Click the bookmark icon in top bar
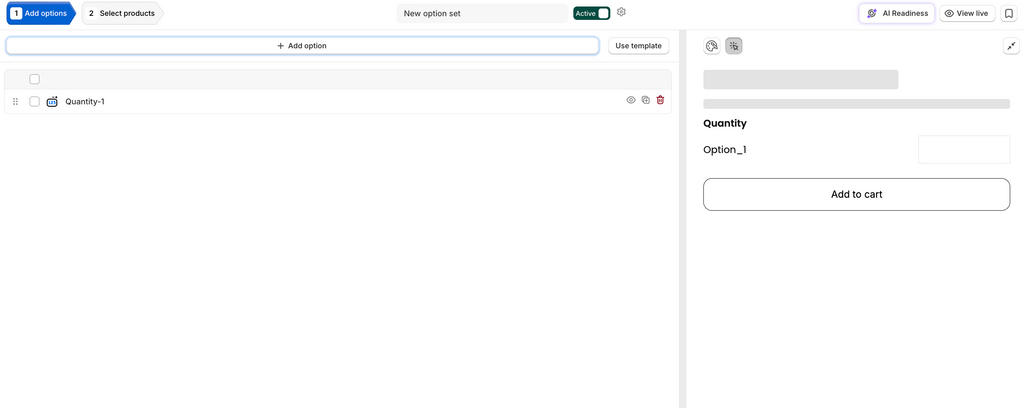The width and height of the screenshot is (1024, 408). (x=1008, y=13)
